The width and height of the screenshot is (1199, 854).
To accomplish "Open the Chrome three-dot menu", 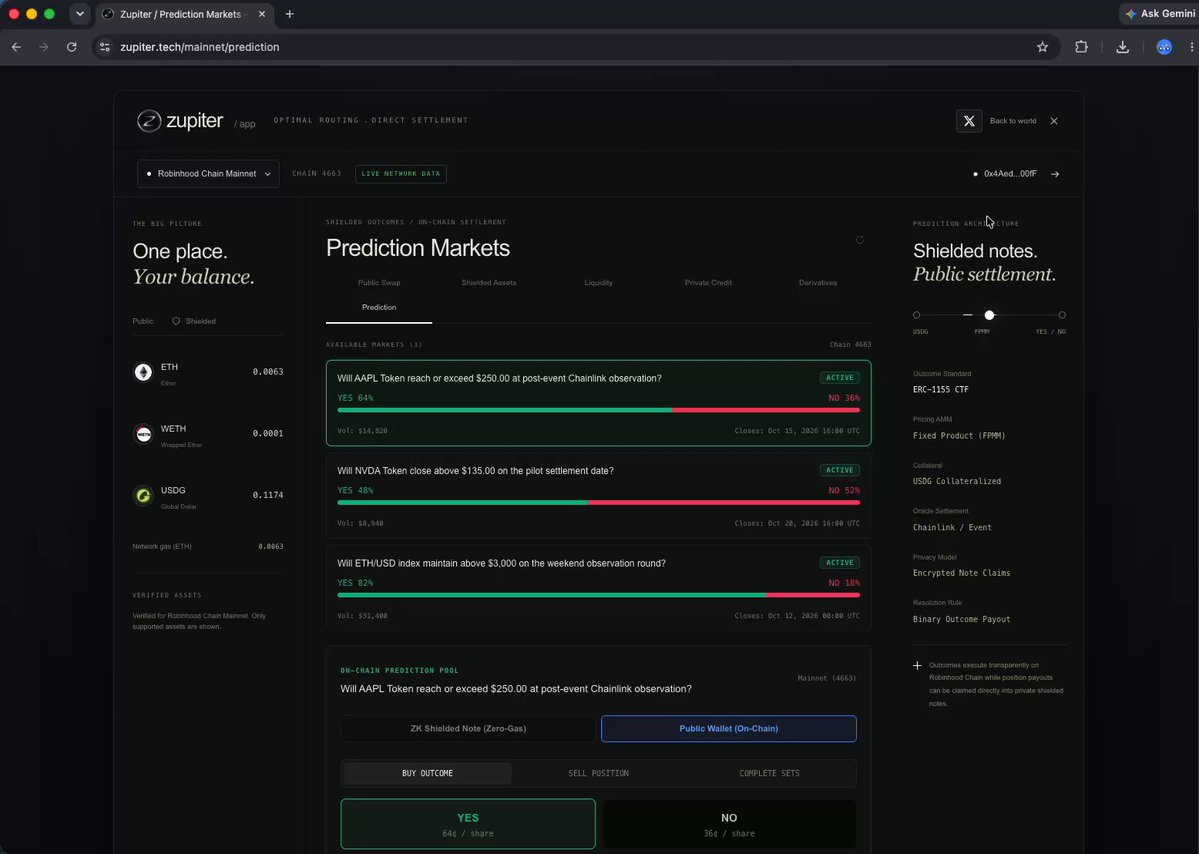I will [1191, 47].
